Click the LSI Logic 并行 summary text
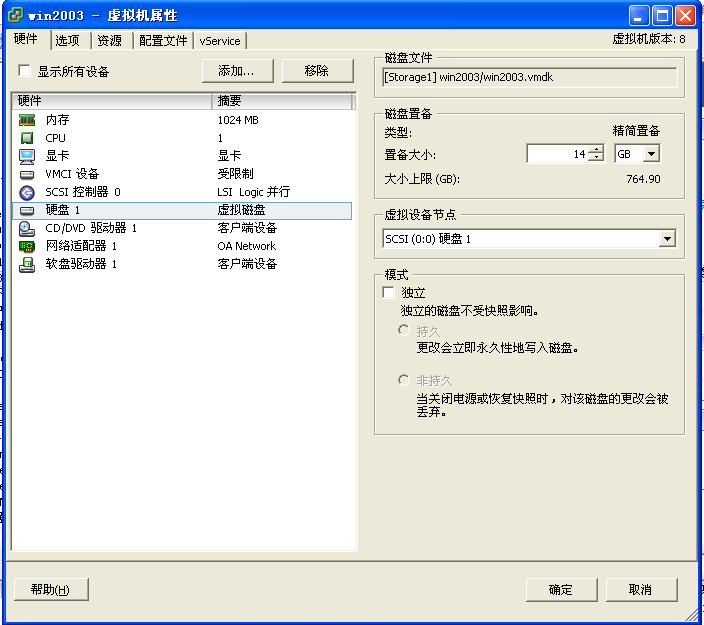This screenshot has height=625, width=704. pos(254,192)
